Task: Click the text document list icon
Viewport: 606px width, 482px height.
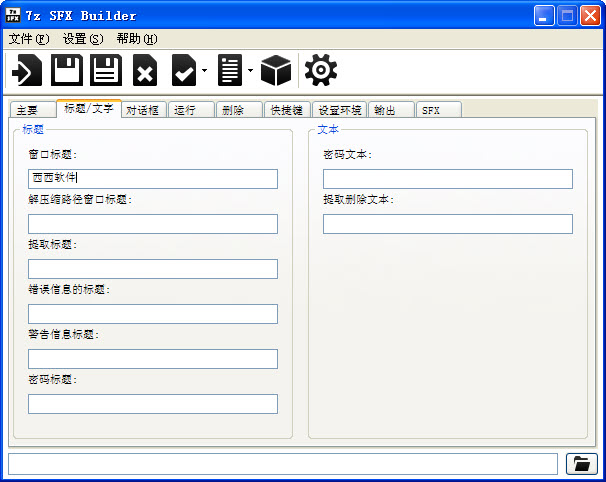Action: pos(230,71)
